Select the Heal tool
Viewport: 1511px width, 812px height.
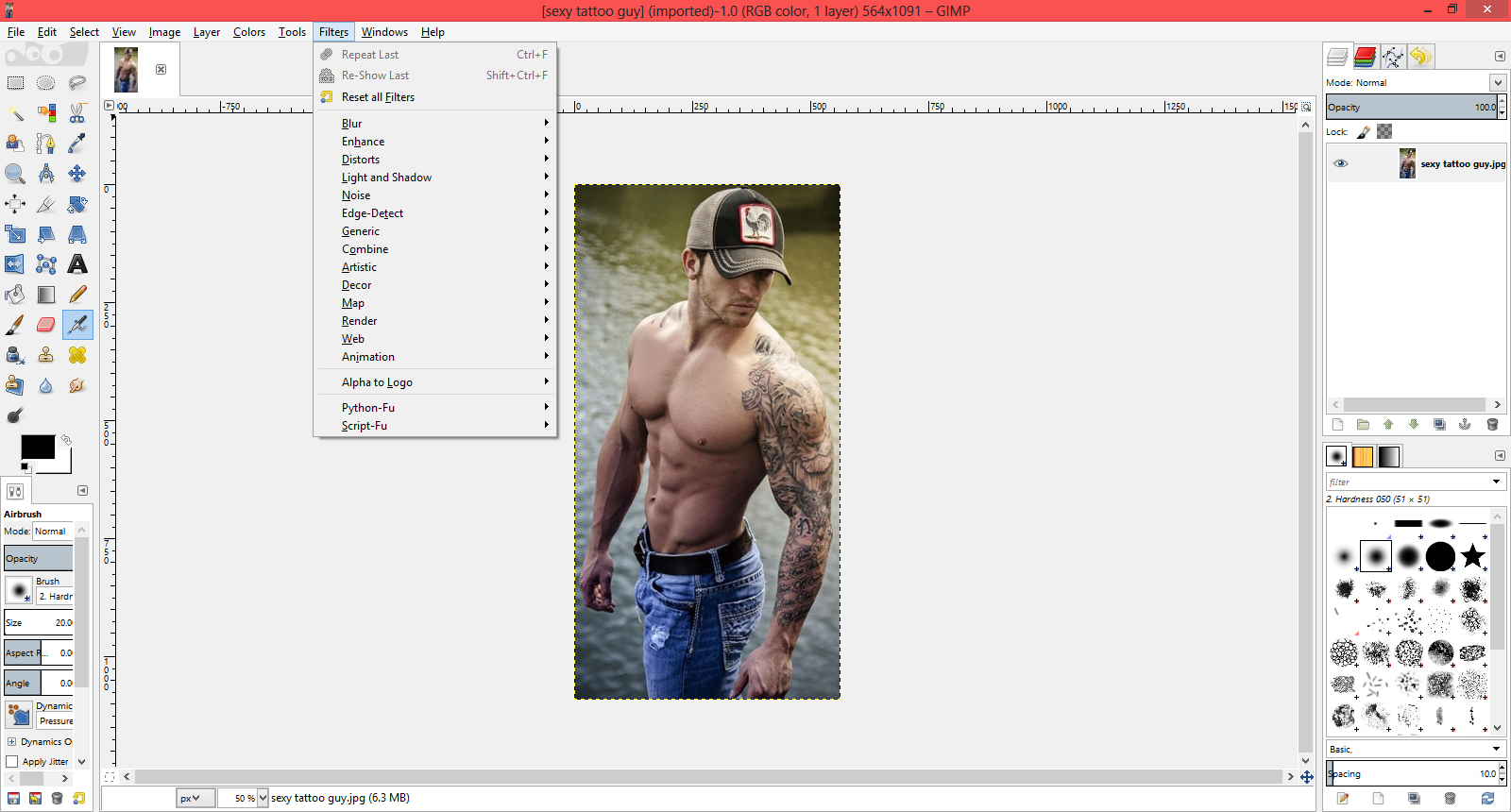77,355
